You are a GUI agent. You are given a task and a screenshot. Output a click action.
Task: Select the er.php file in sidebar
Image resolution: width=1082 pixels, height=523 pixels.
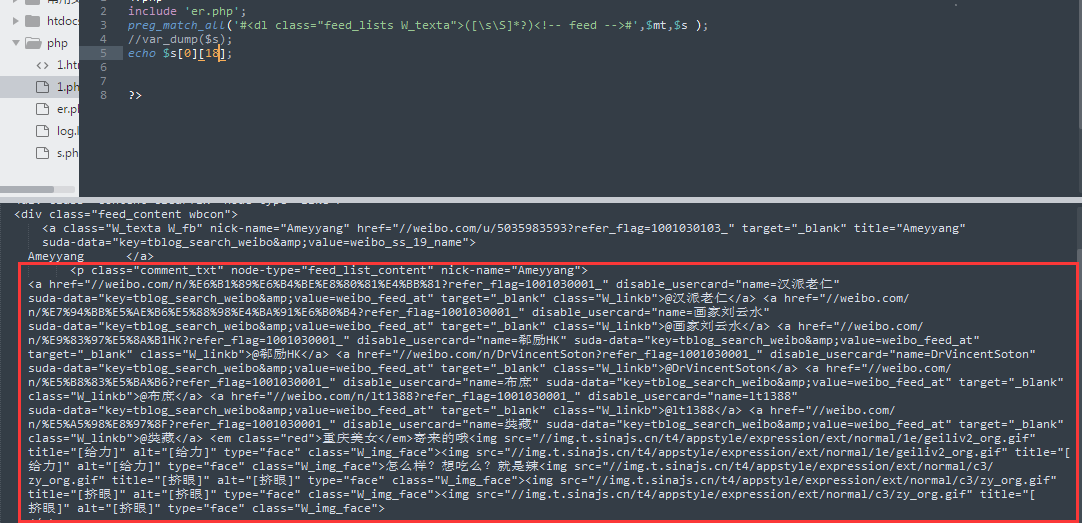coord(68,109)
